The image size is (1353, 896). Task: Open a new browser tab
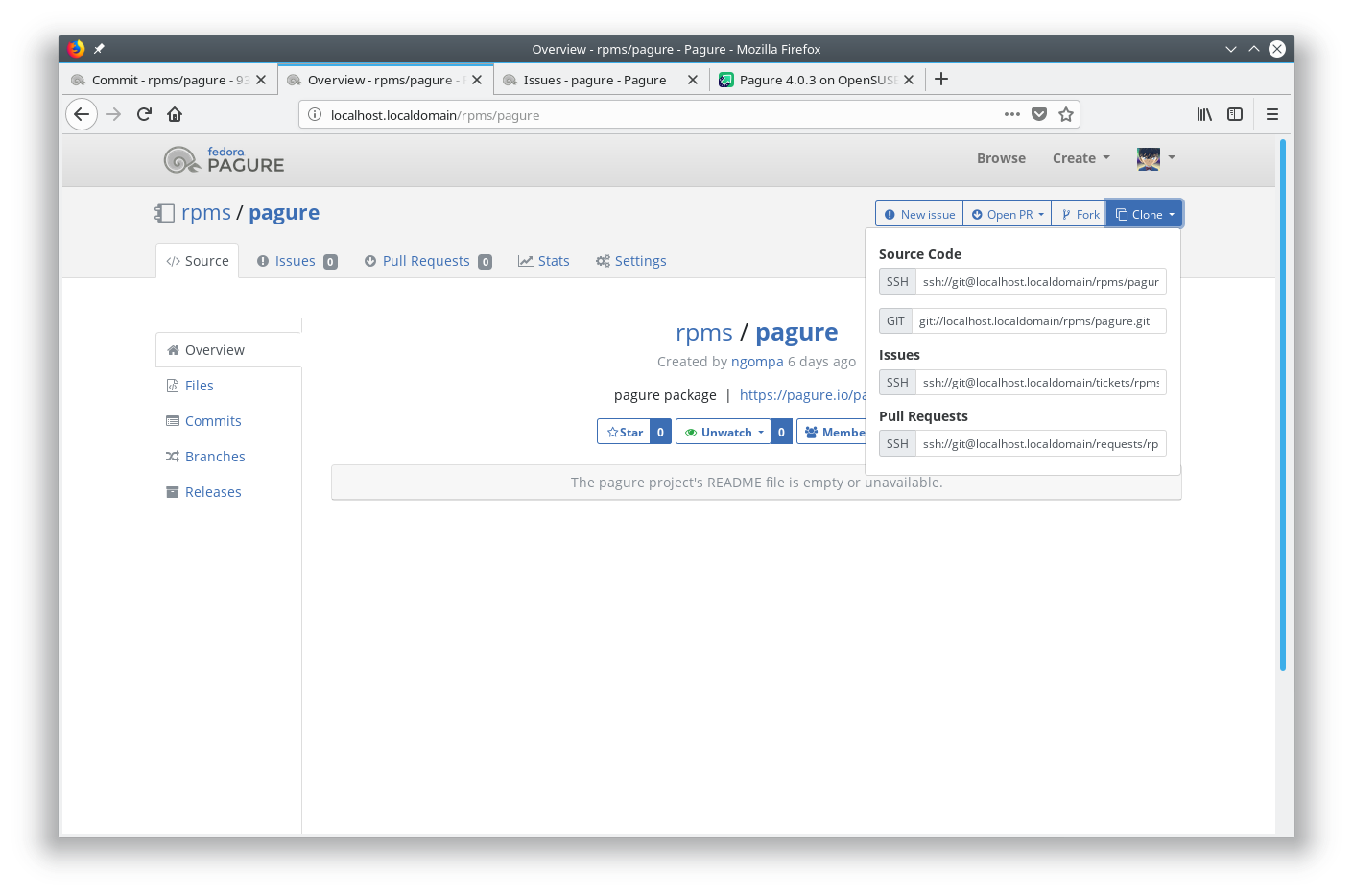point(941,79)
